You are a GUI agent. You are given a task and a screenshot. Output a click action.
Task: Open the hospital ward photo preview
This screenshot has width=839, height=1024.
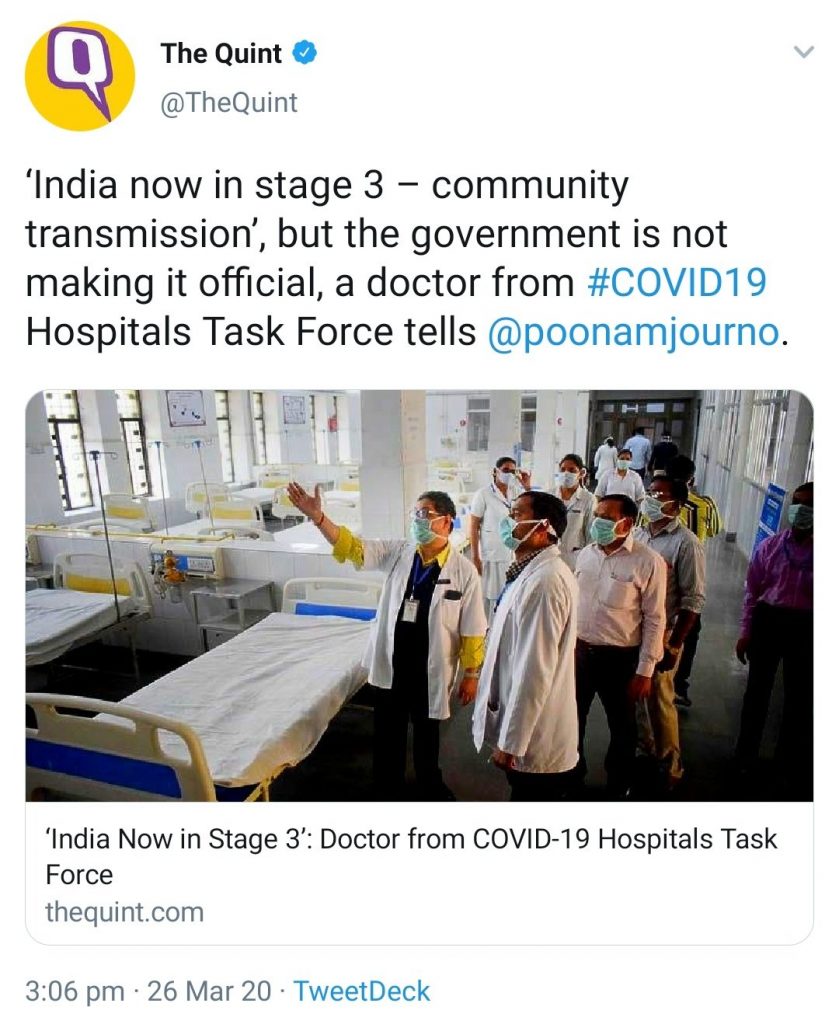coord(419,595)
